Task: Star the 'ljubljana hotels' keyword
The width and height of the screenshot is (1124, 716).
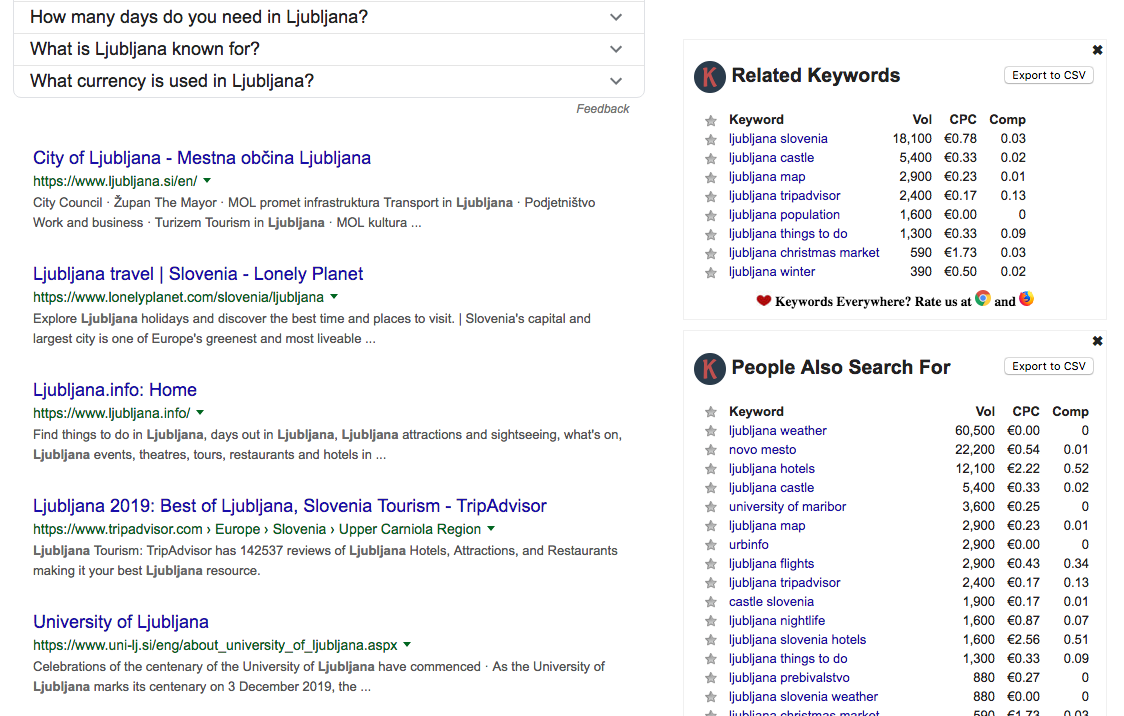Action: pos(710,469)
